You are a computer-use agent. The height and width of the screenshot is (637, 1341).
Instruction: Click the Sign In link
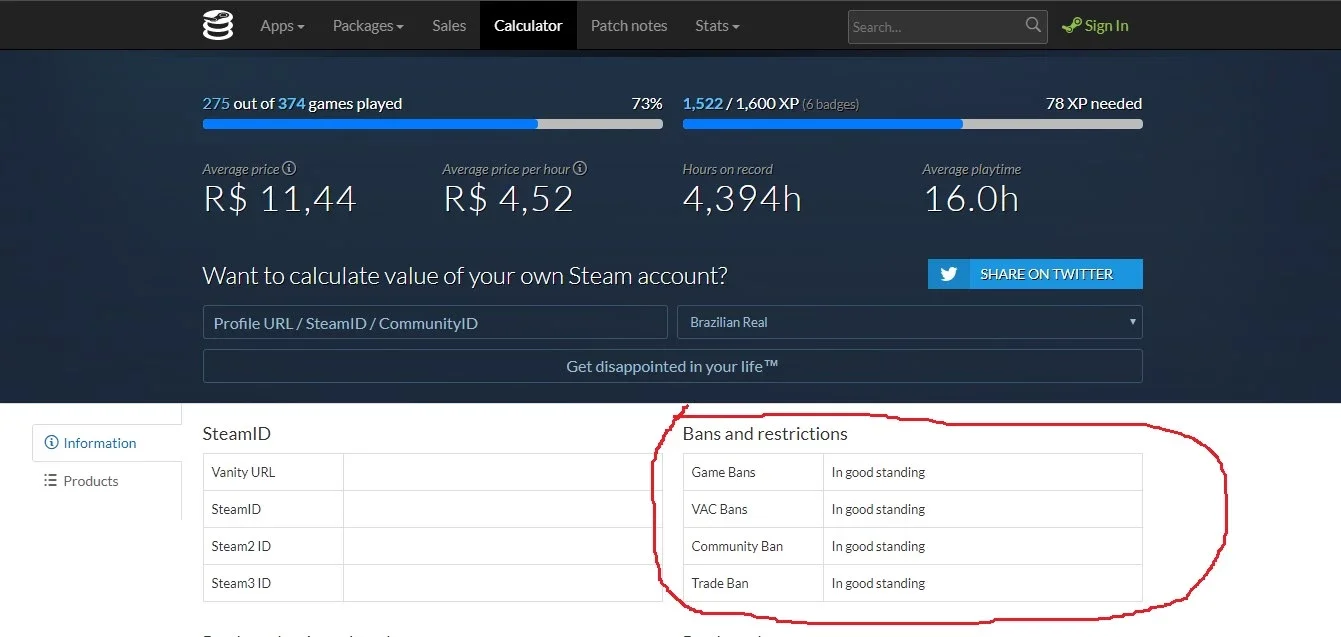[1106, 26]
